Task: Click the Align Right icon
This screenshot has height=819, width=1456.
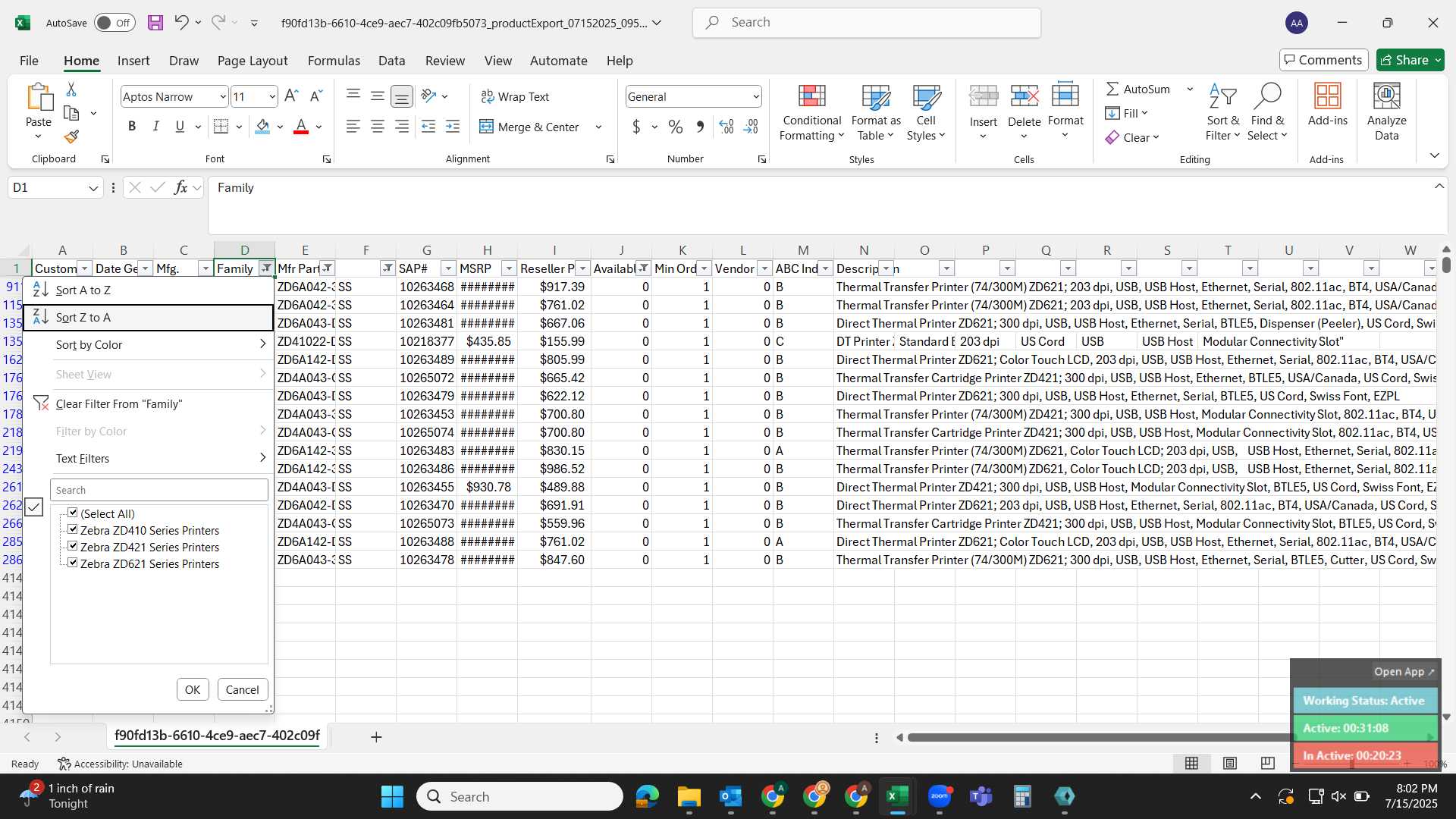Action: click(x=402, y=127)
